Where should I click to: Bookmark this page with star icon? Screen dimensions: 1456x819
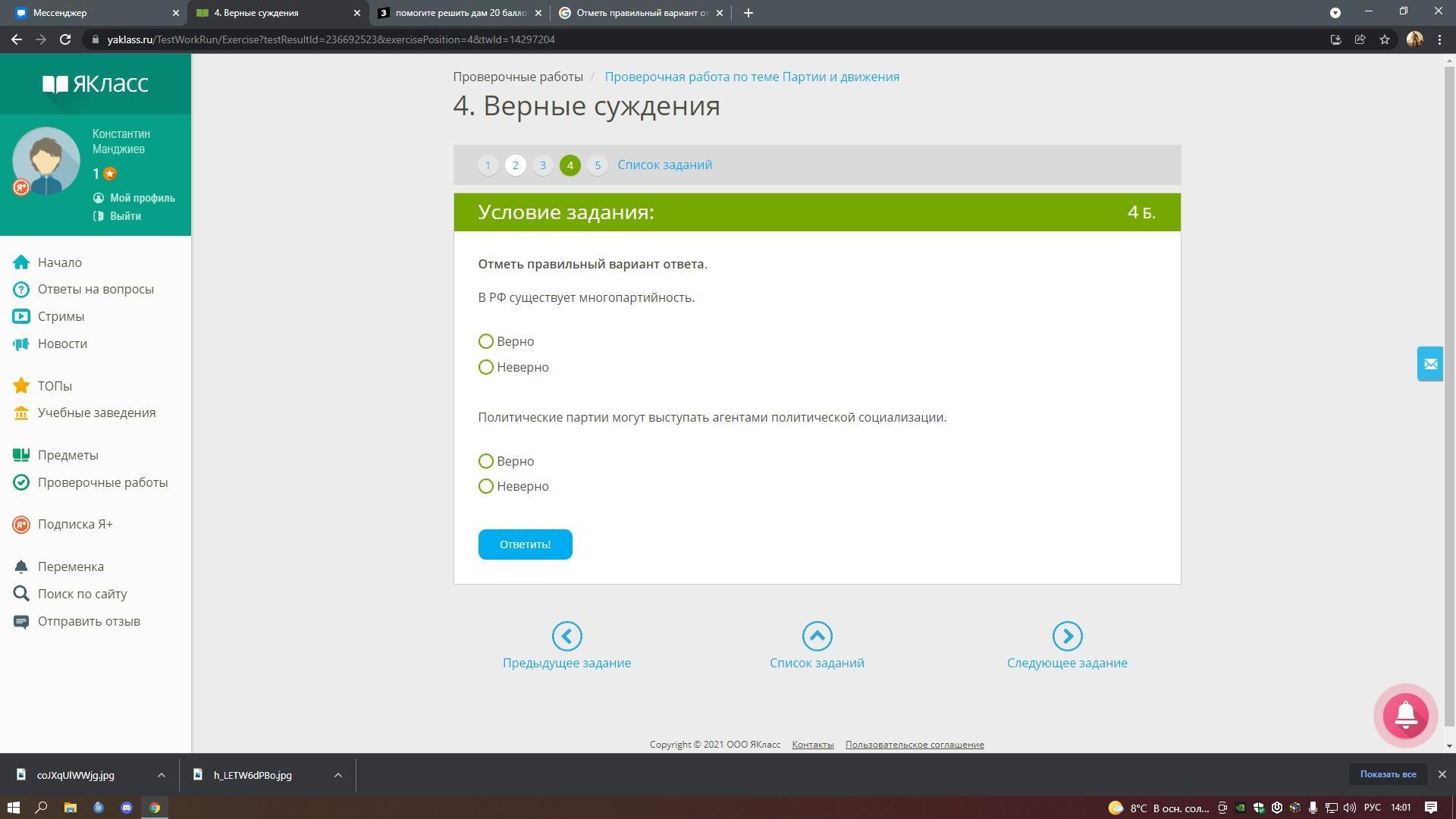pos(1385,39)
